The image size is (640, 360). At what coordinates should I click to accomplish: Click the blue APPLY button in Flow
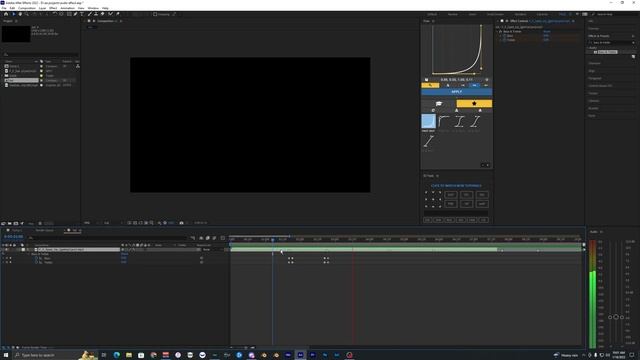click(x=456, y=92)
